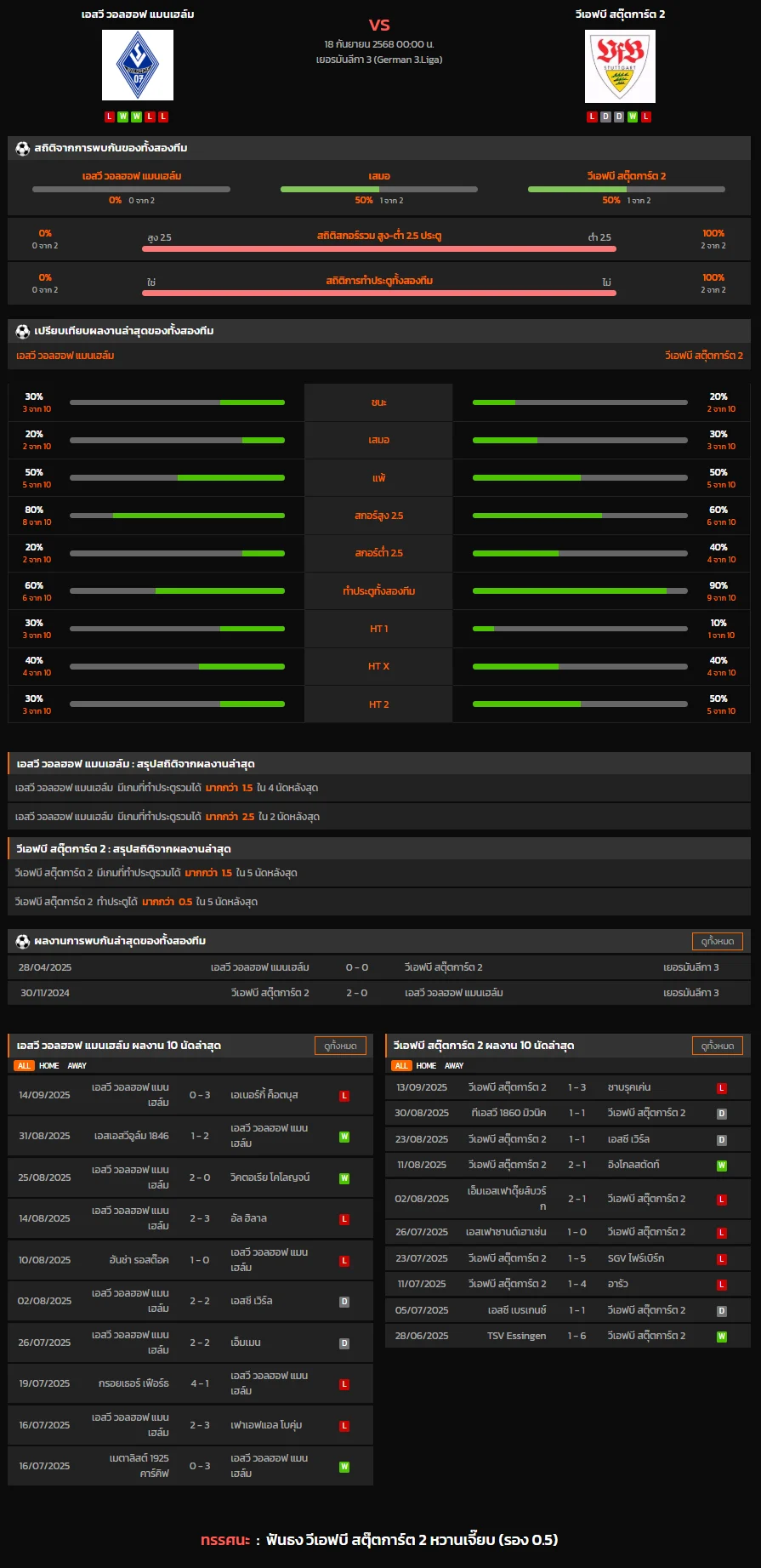
Task: Click the D result badge for the เอ็มเมน 2-2 match
Action: click(x=344, y=1343)
